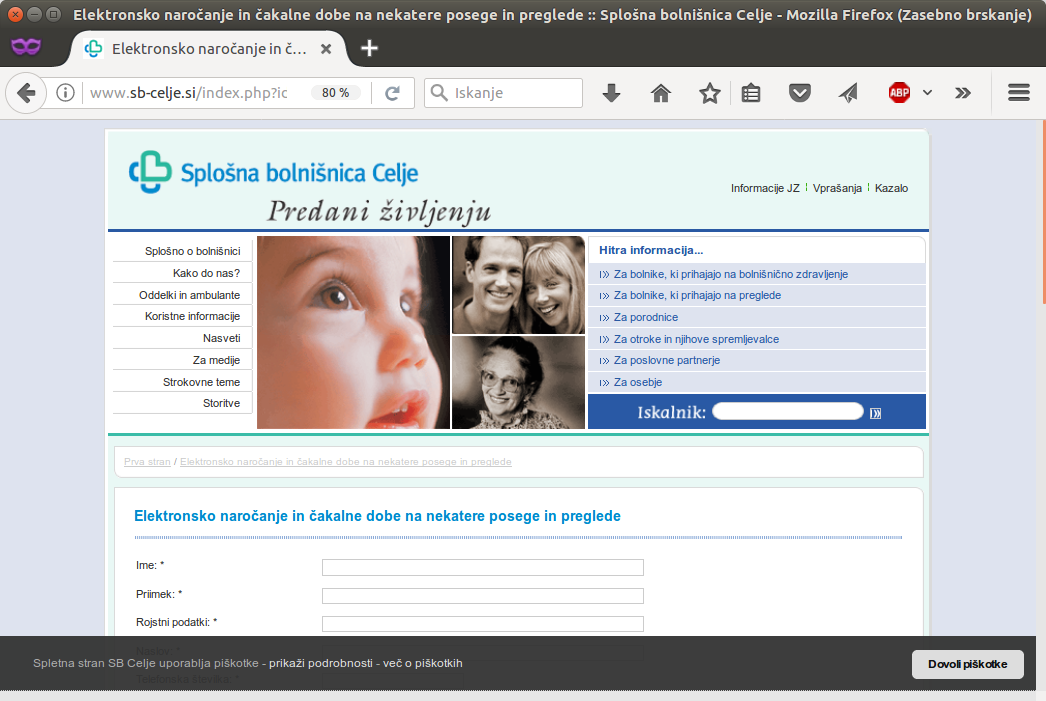The height and width of the screenshot is (701, 1046).
Task: Open the Za poslovne partnerje link
Action: (667, 360)
